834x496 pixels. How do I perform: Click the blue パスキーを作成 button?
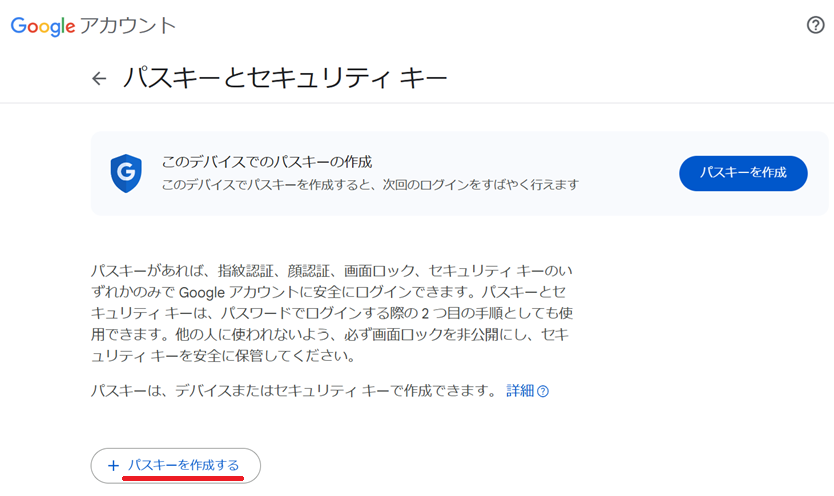tap(743, 173)
